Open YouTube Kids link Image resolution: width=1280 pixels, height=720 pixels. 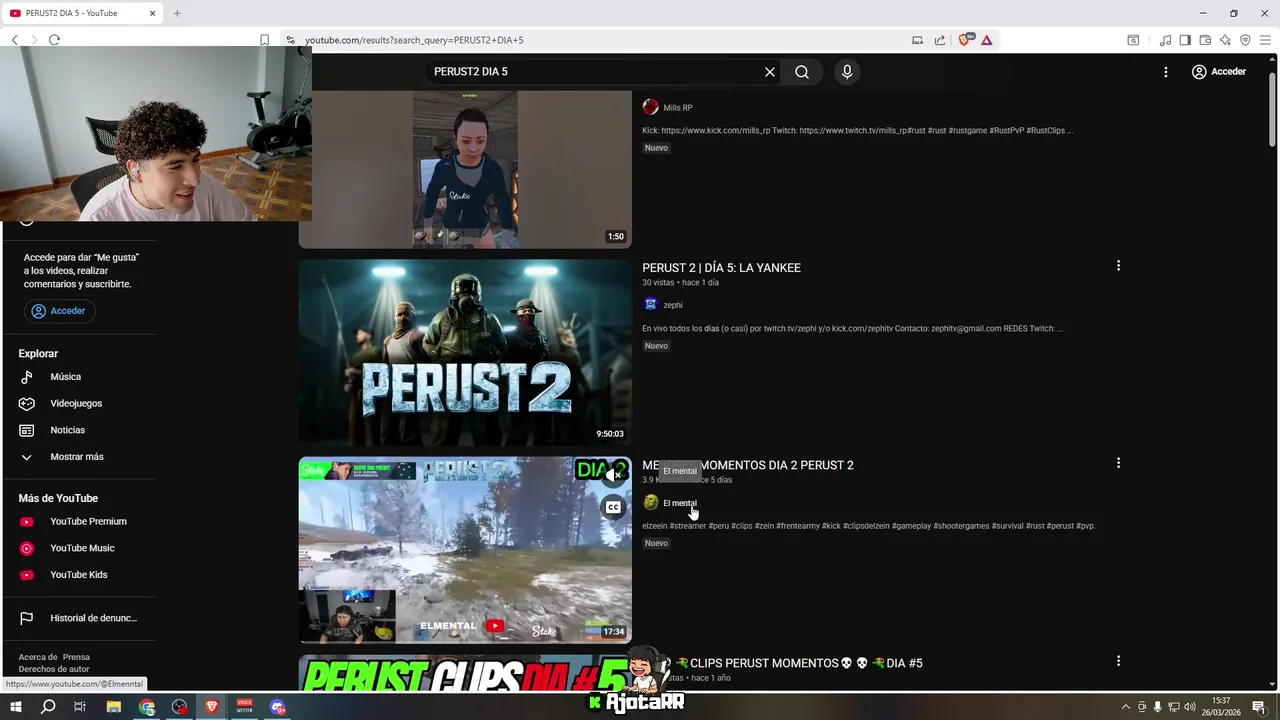78,575
